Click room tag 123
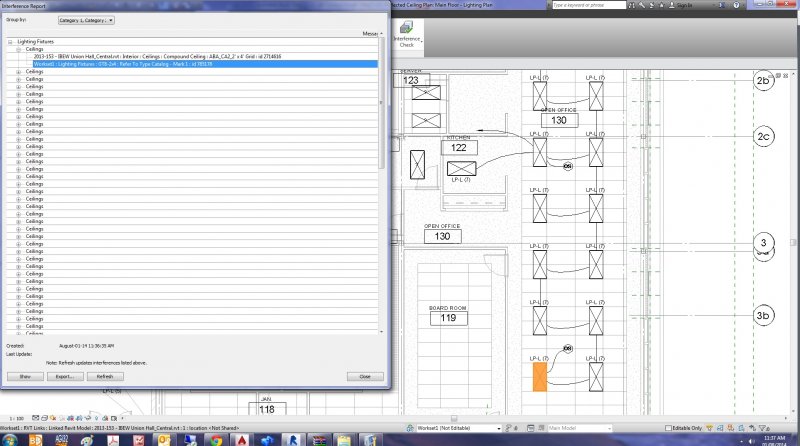This screenshot has width=800, height=446. [411, 80]
